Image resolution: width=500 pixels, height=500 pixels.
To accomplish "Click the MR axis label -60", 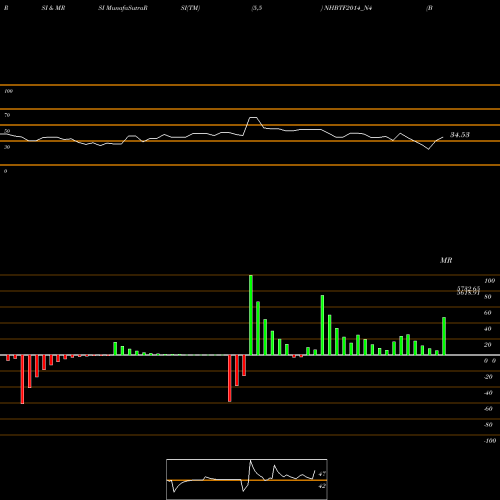I will (488, 409).
